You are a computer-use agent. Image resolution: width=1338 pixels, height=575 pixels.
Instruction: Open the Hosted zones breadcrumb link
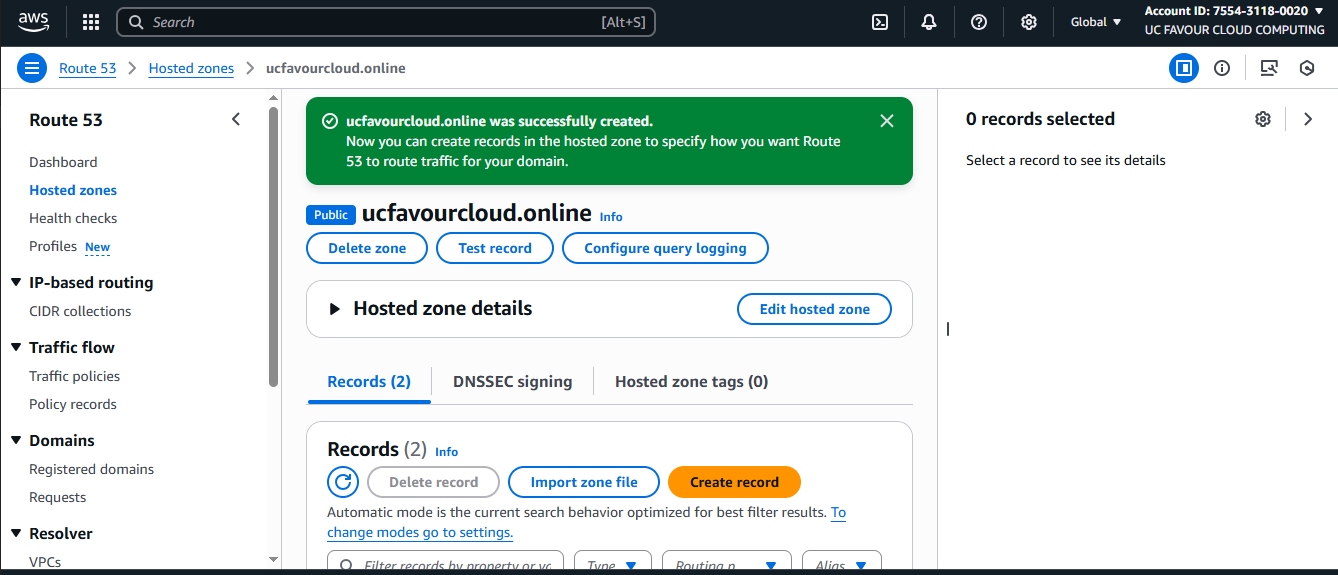pos(191,68)
